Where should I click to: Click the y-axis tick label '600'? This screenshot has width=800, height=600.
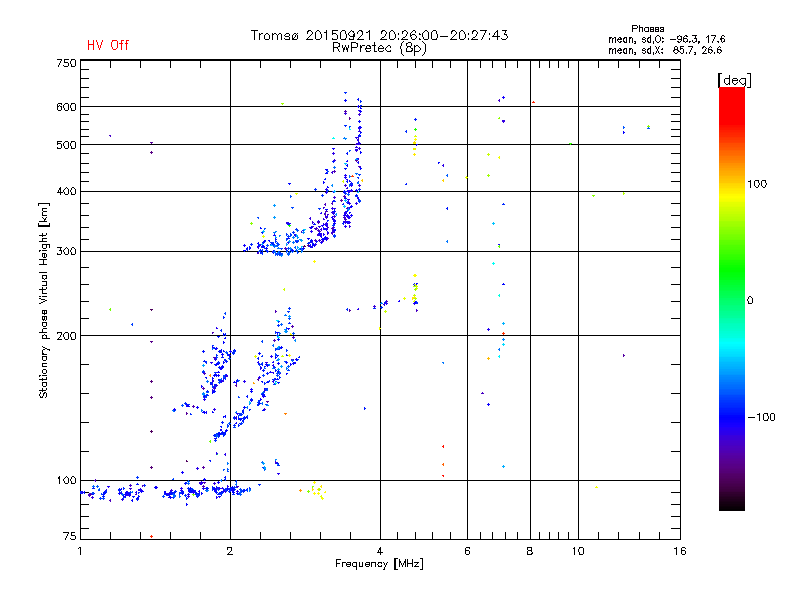point(66,107)
